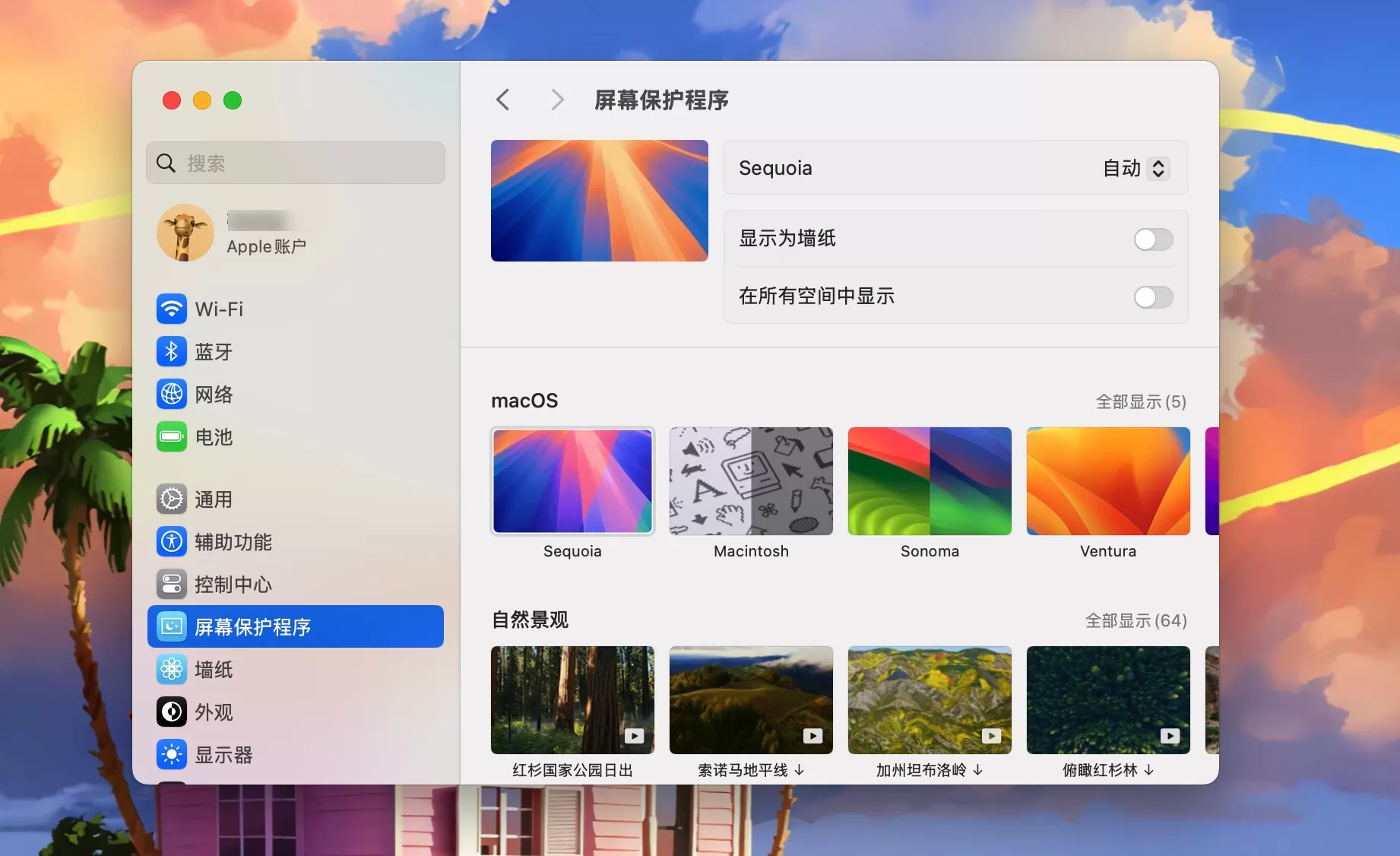Select 电池 in the sidebar
1400x856 pixels.
point(296,437)
